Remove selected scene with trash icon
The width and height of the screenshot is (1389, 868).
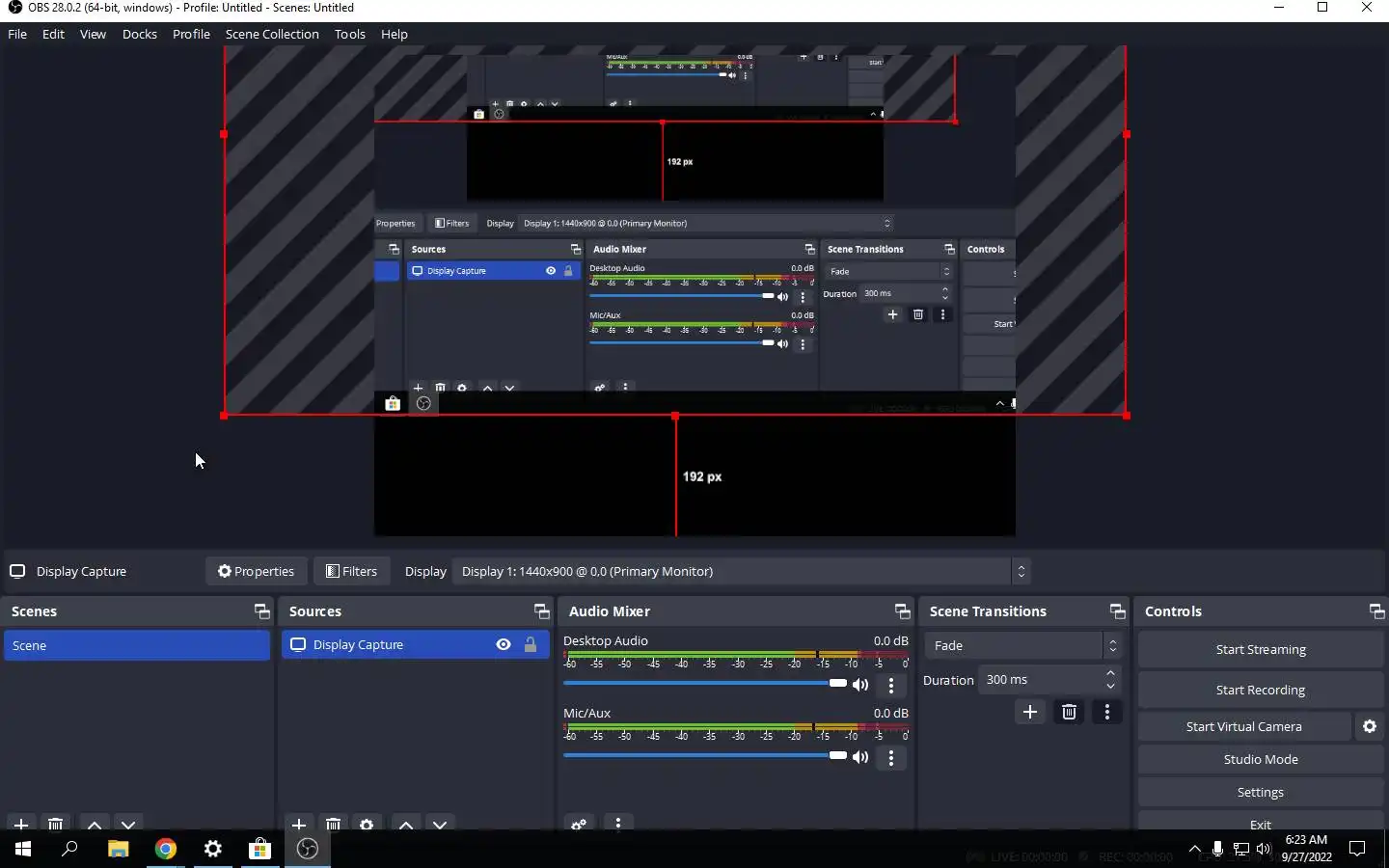pos(56,824)
